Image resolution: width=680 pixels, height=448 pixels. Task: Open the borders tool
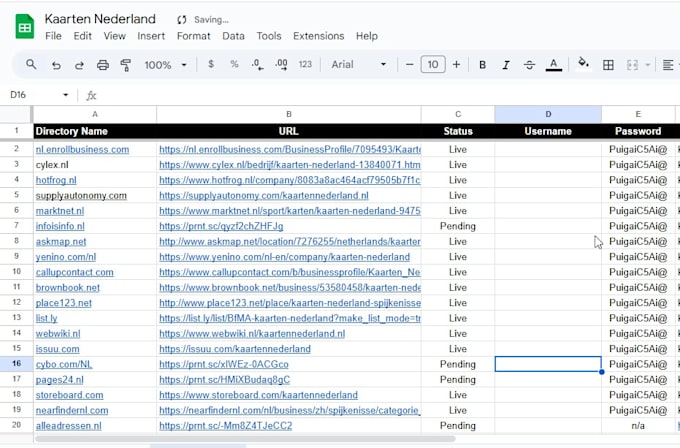608,65
